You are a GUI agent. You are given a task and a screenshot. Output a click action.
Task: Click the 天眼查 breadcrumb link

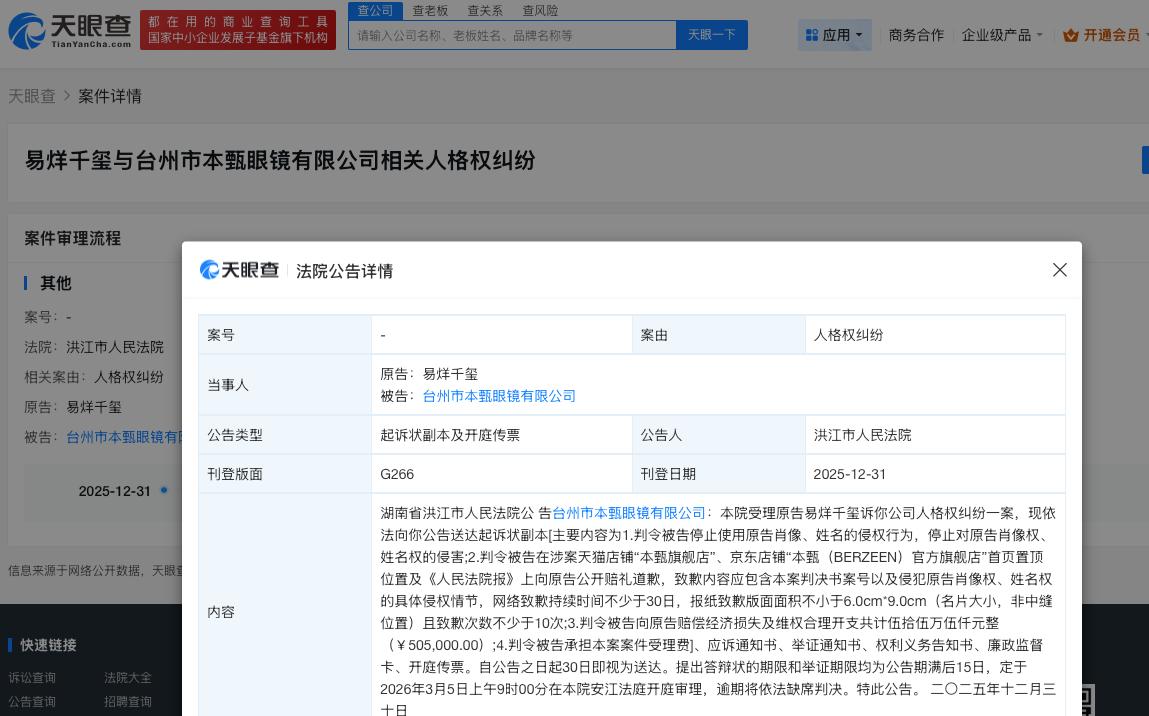(x=31, y=95)
